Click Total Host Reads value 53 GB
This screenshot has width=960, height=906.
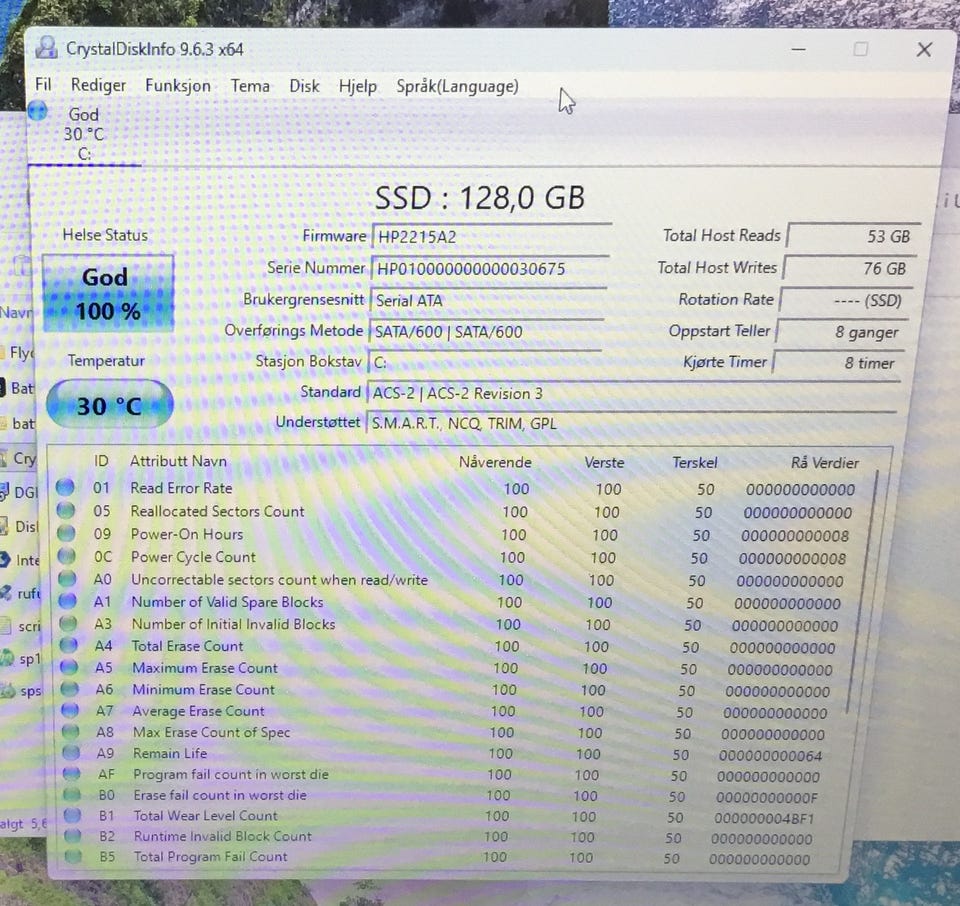(853, 236)
